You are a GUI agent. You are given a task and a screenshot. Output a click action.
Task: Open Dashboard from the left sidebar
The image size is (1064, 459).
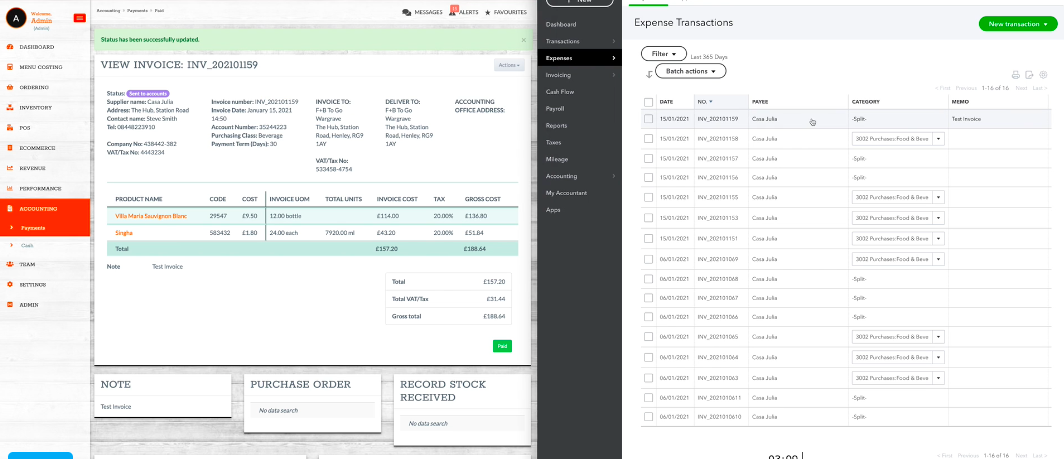click(37, 47)
